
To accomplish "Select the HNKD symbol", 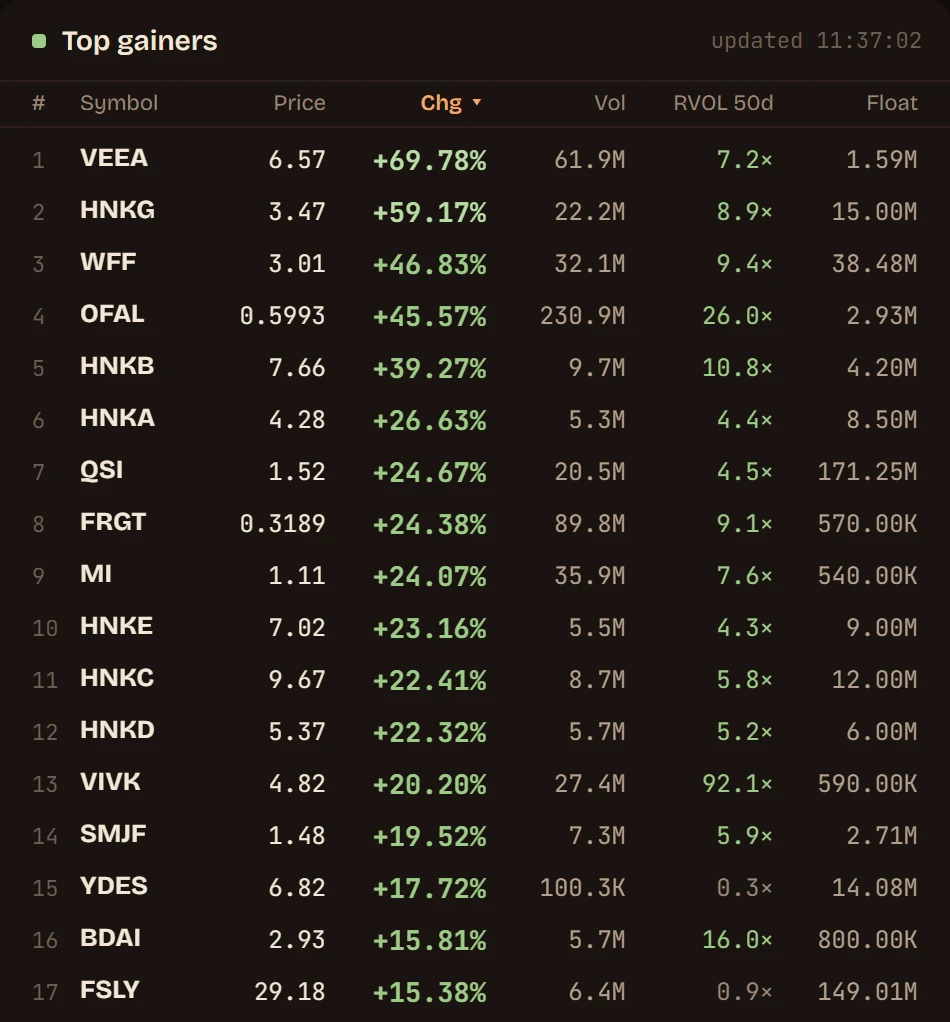I will (x=117, y=731).
